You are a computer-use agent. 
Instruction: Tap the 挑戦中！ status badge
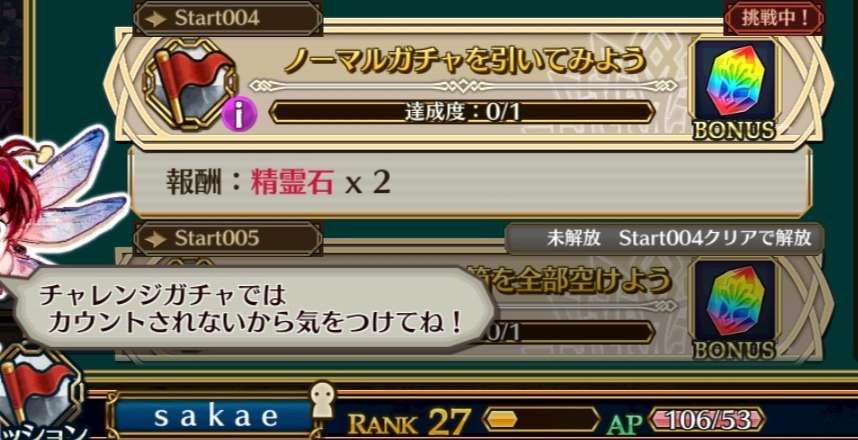(774, 18)
